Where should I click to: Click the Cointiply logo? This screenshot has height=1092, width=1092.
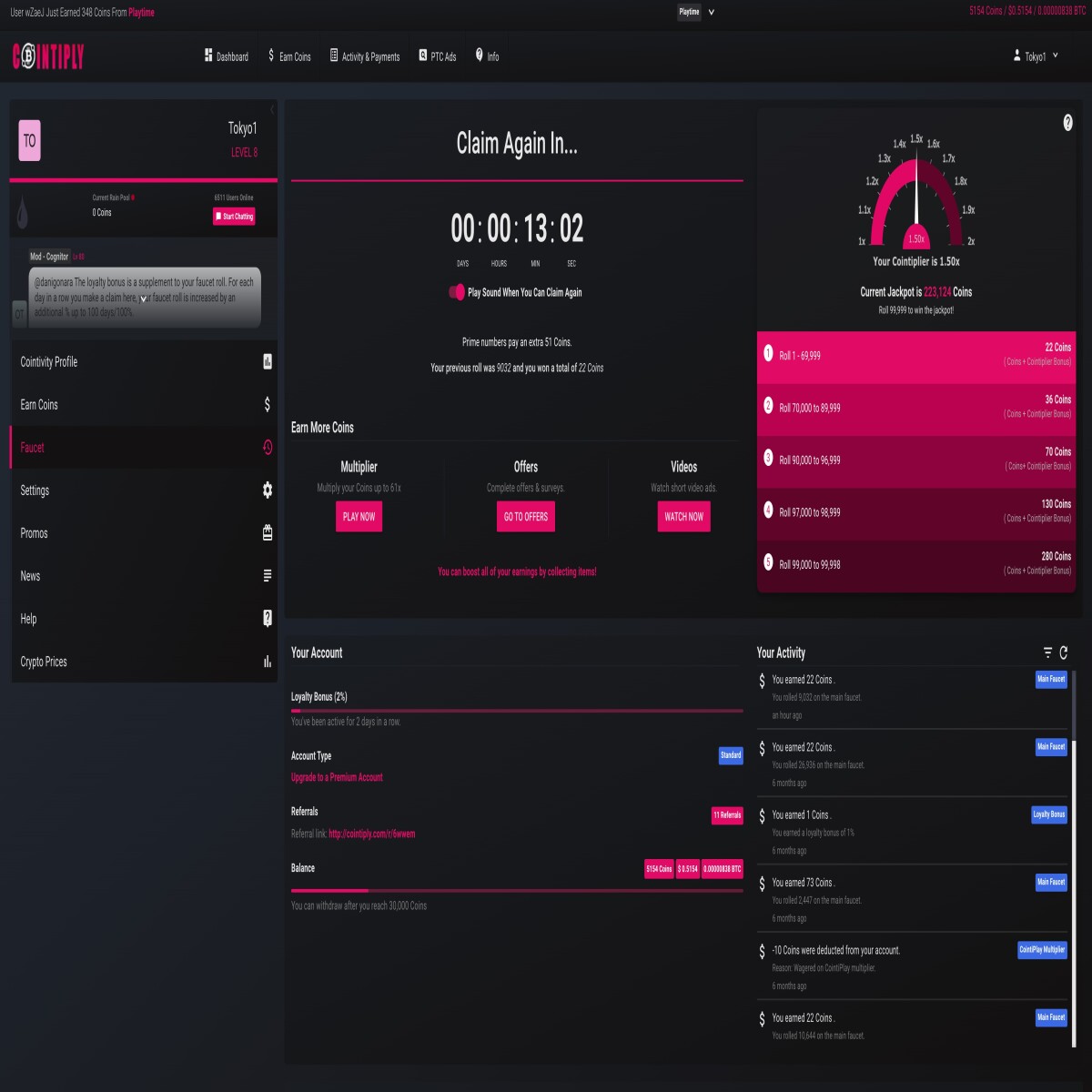click(48, 56)
